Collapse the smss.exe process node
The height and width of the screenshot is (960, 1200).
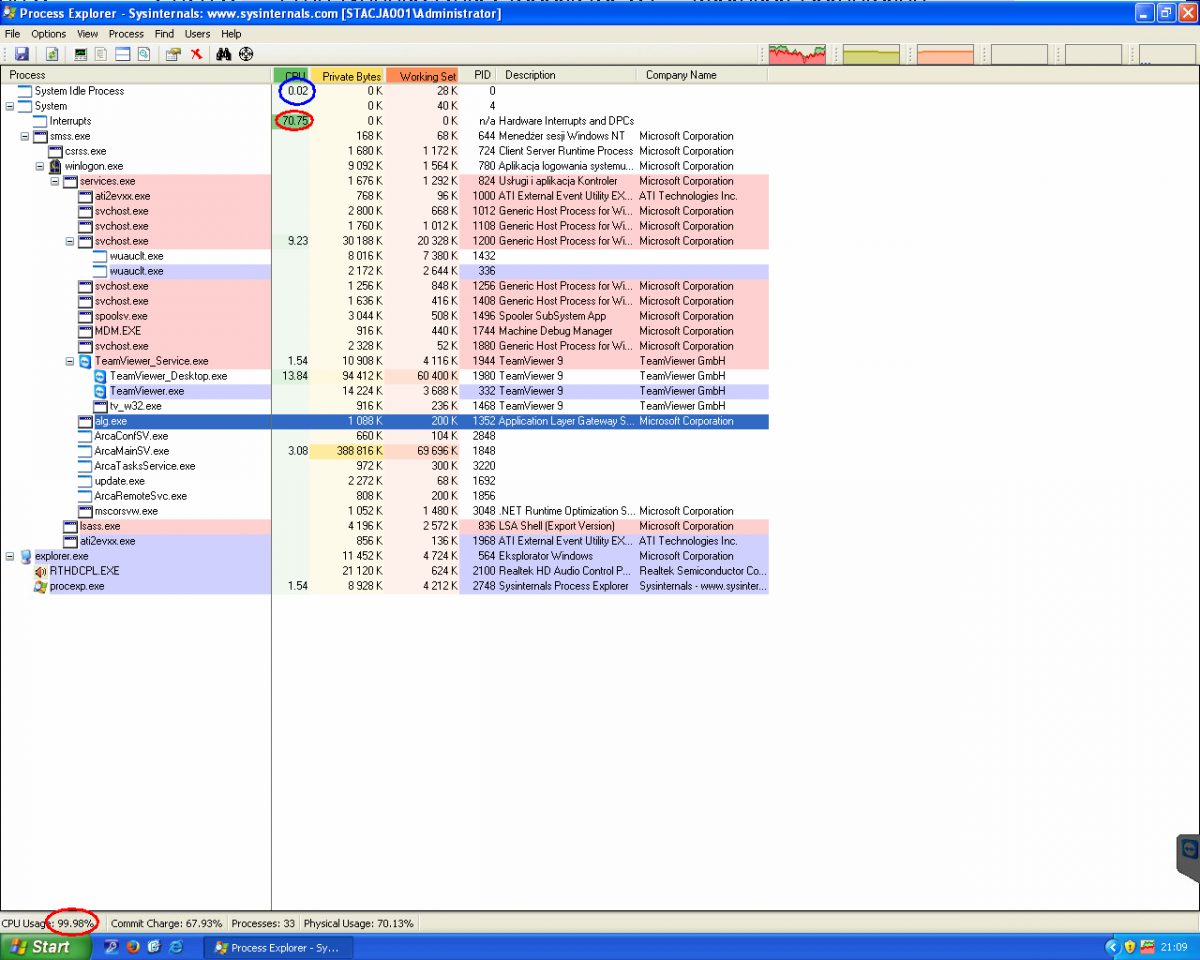tap(25, 136)
